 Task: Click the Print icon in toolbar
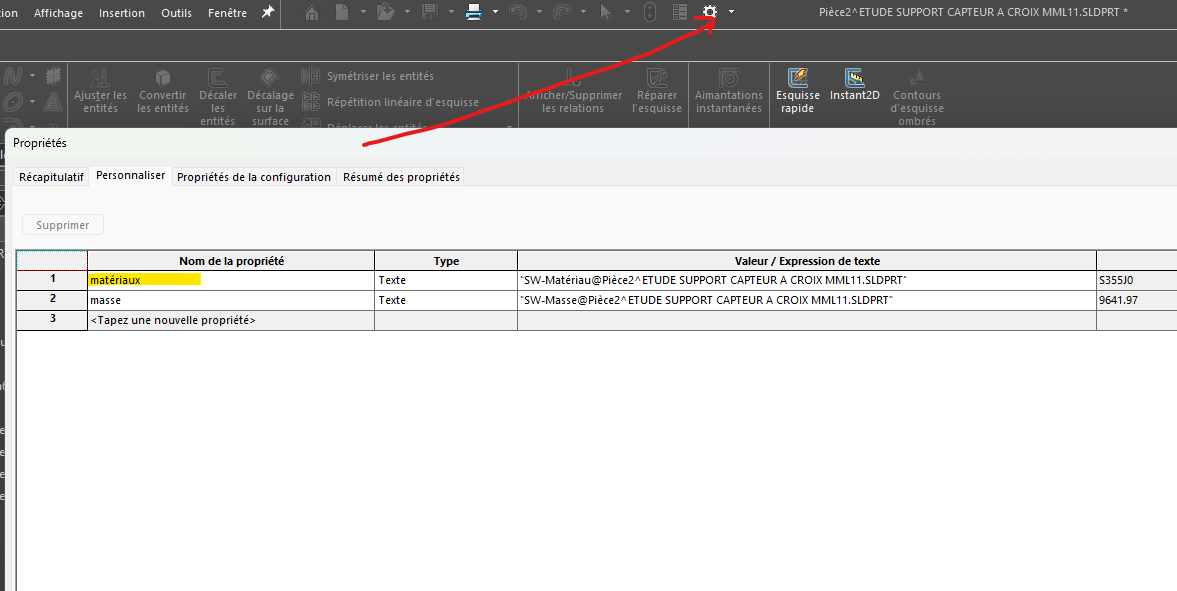[x=474, y=12]
